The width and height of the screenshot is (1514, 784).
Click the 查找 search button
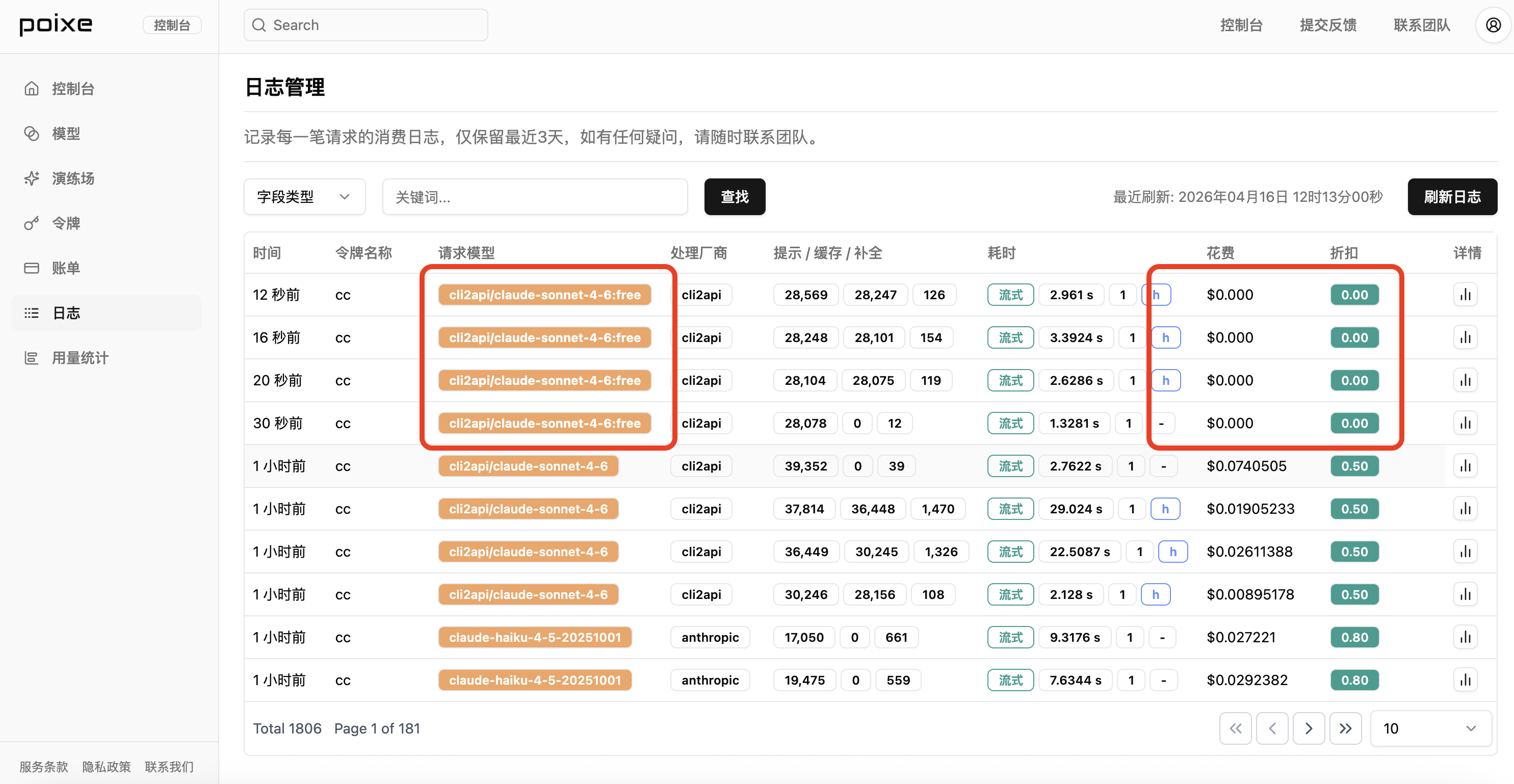[734, 197]
